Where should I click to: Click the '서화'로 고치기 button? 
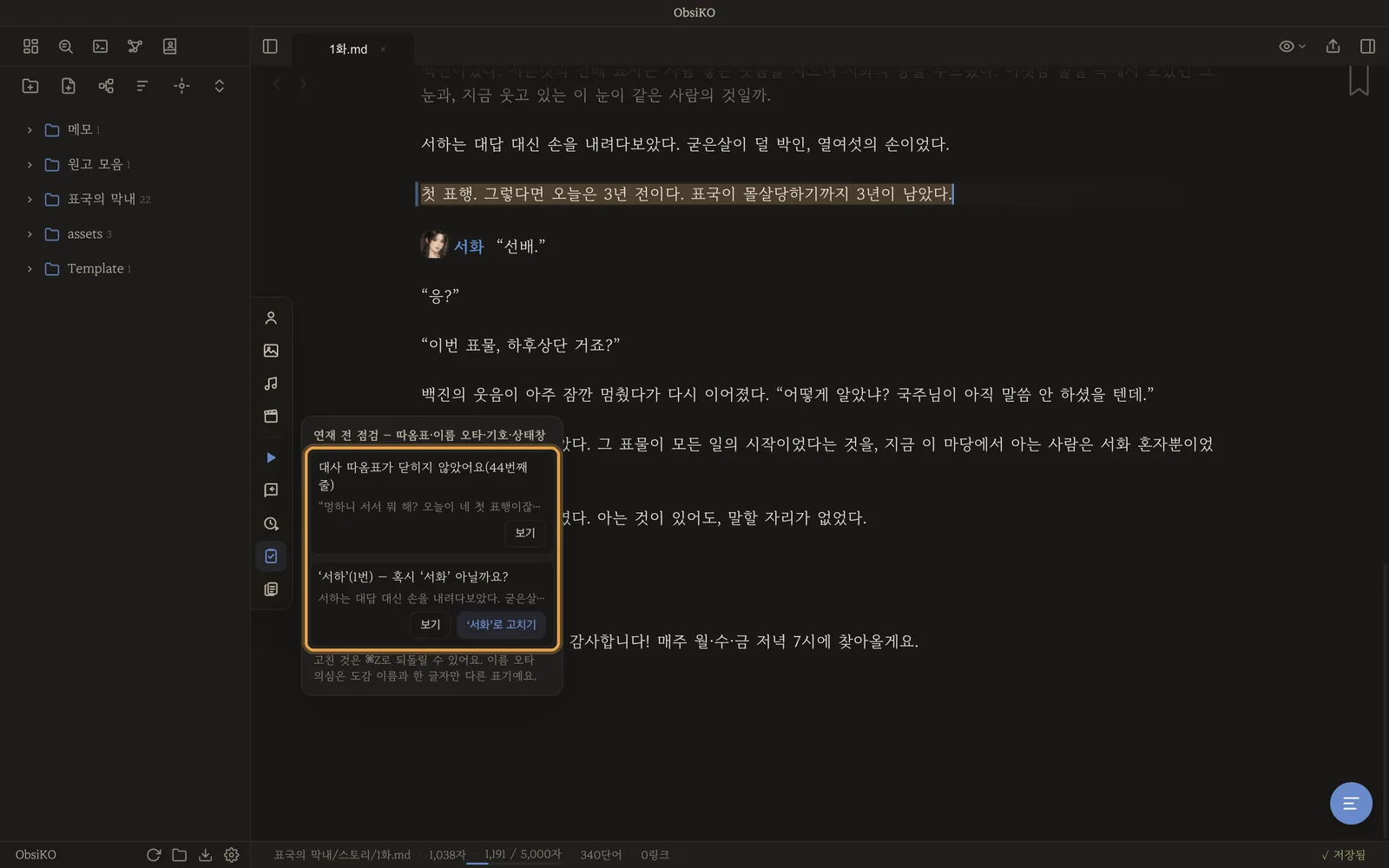click(x=501, y=624)
